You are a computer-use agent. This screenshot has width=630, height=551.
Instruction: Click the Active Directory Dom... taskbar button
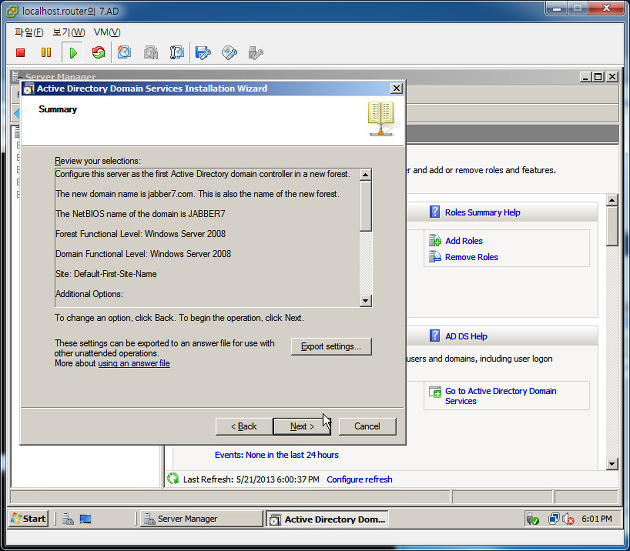(327, 519)
